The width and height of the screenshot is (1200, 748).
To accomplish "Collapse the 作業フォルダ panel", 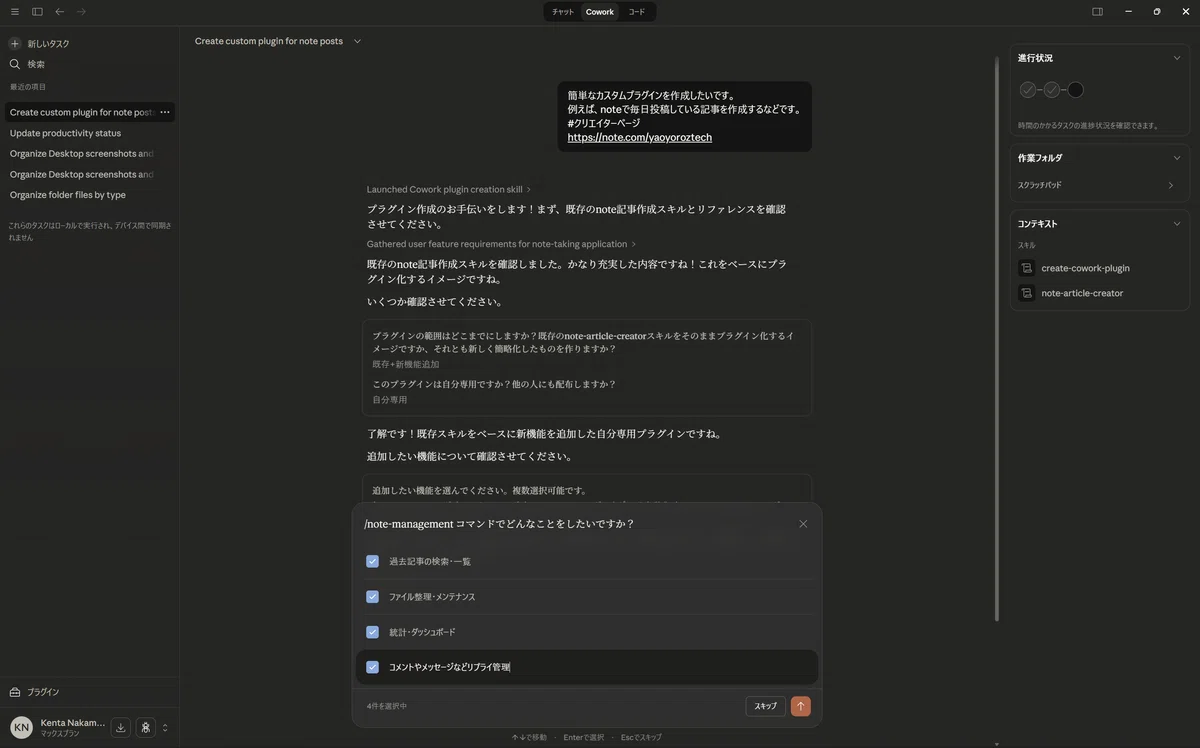I will [1177, 158].
